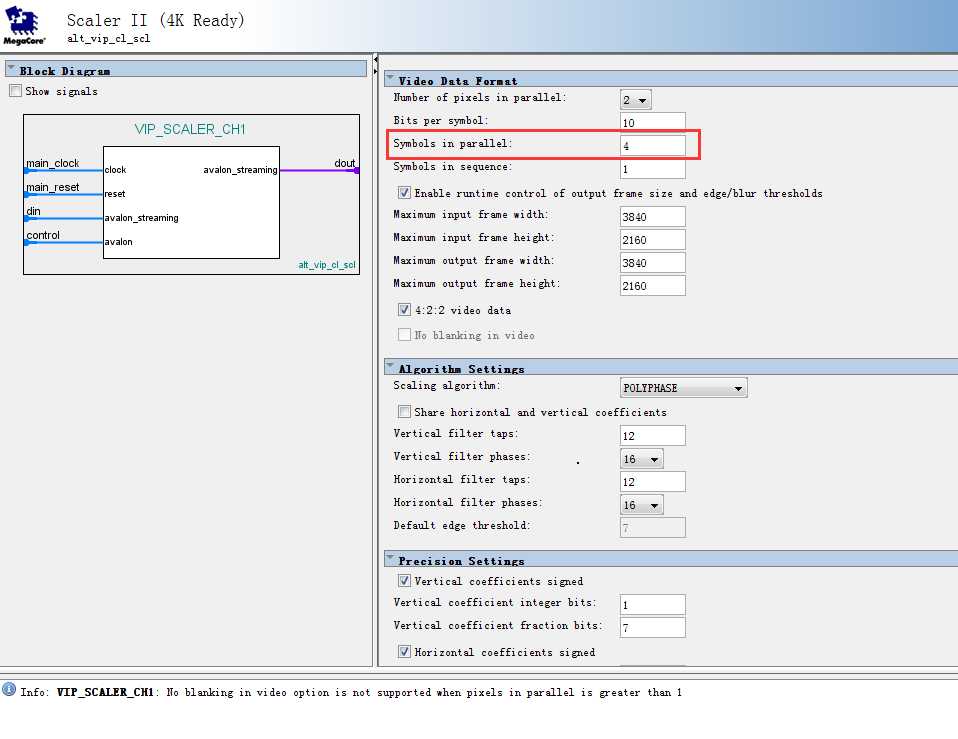Click the 'Scaler II (4K Ready)' title

click(x=155, y=20)
